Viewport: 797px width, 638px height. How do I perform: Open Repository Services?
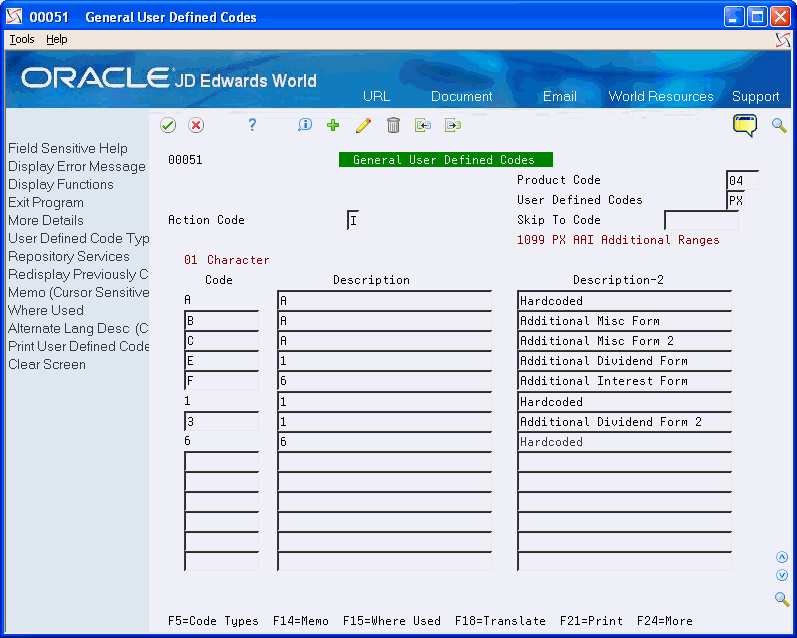coord(69,256)
